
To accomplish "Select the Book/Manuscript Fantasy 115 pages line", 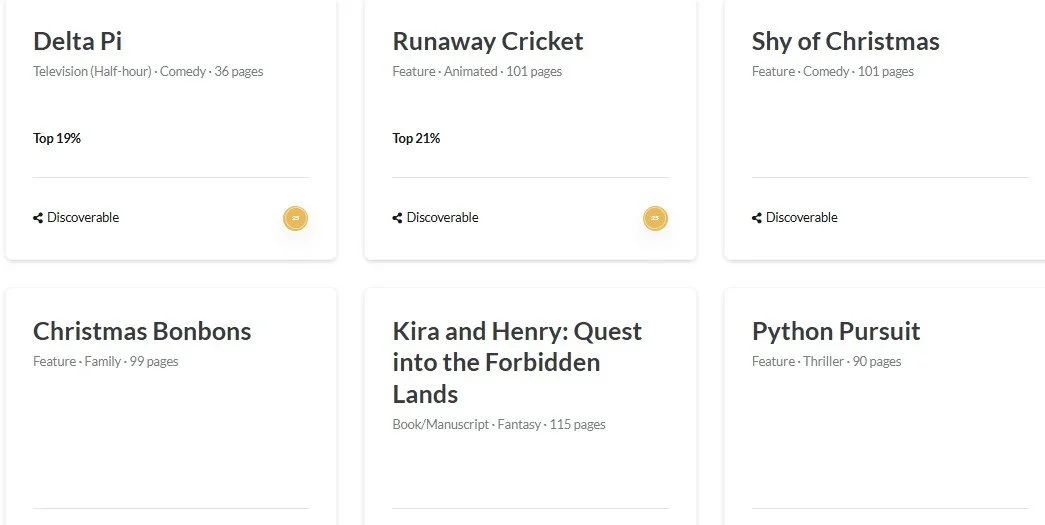I will [499, 424].
